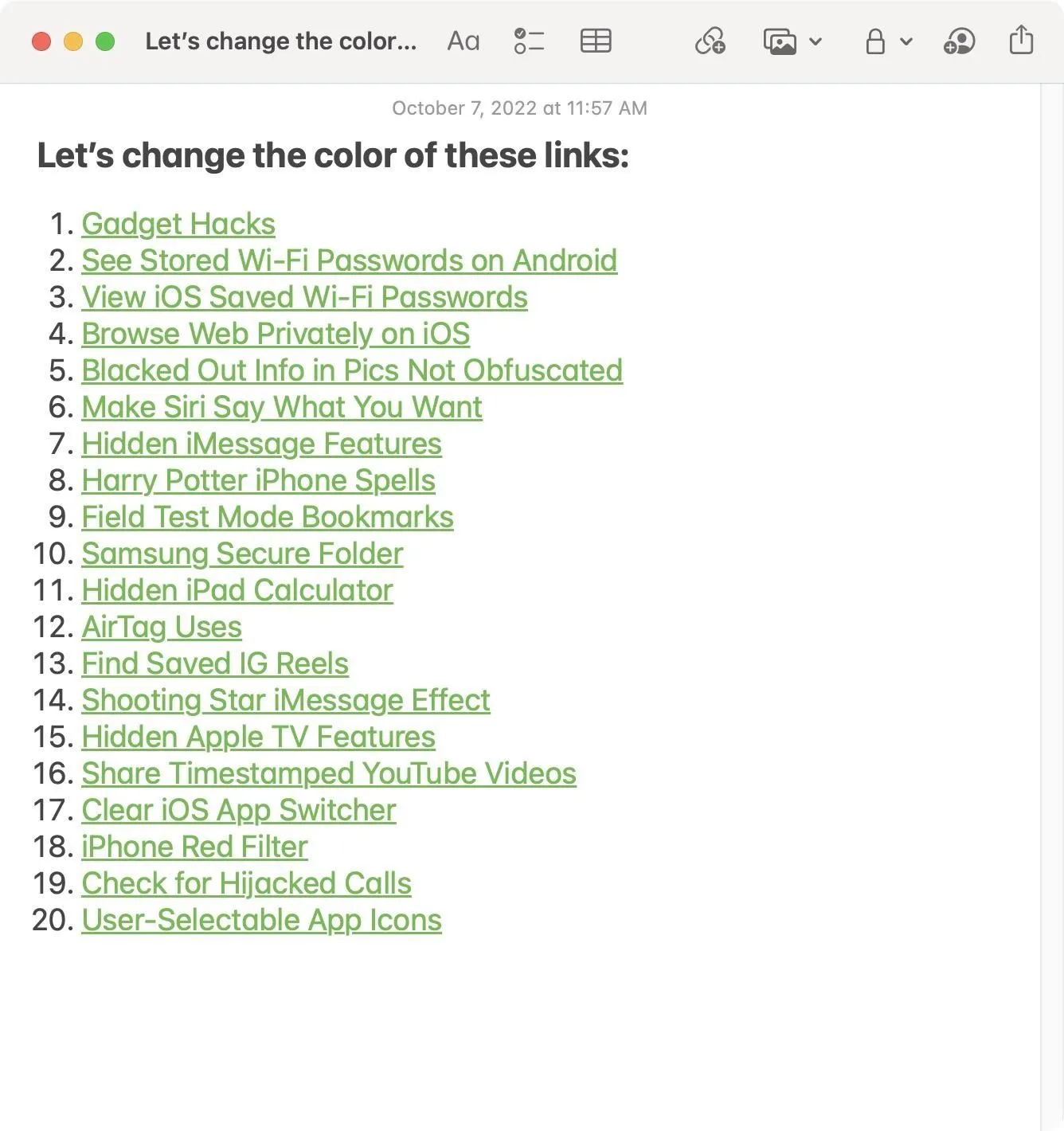
Task: Minimize window using the yellow button
Action: pos(73,41)
